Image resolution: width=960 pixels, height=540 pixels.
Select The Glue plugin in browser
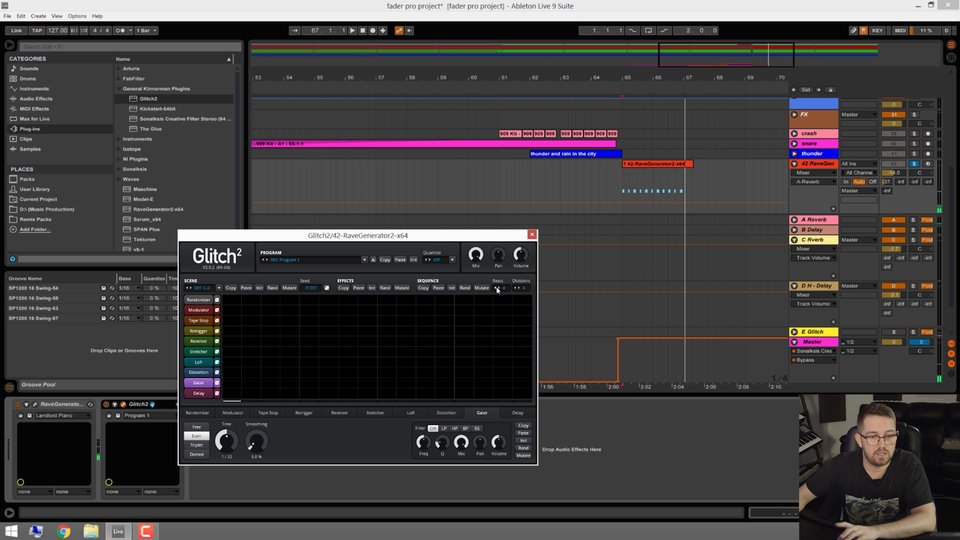pyautogui.click(x=151, y=129)
